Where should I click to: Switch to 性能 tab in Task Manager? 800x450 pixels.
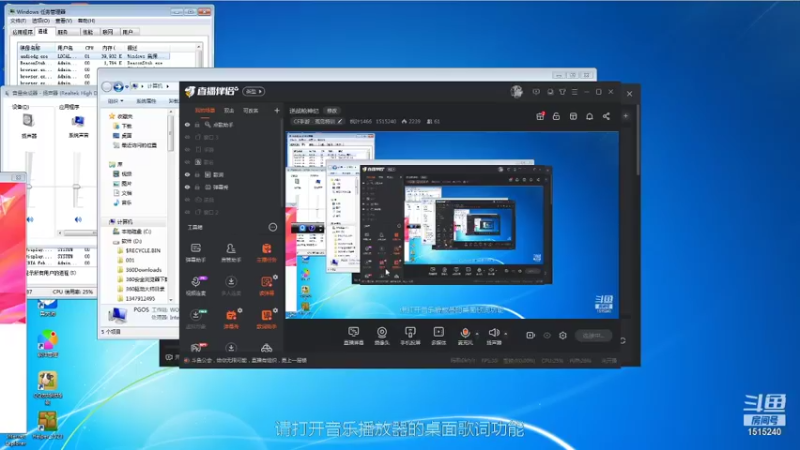coord(88,32)
